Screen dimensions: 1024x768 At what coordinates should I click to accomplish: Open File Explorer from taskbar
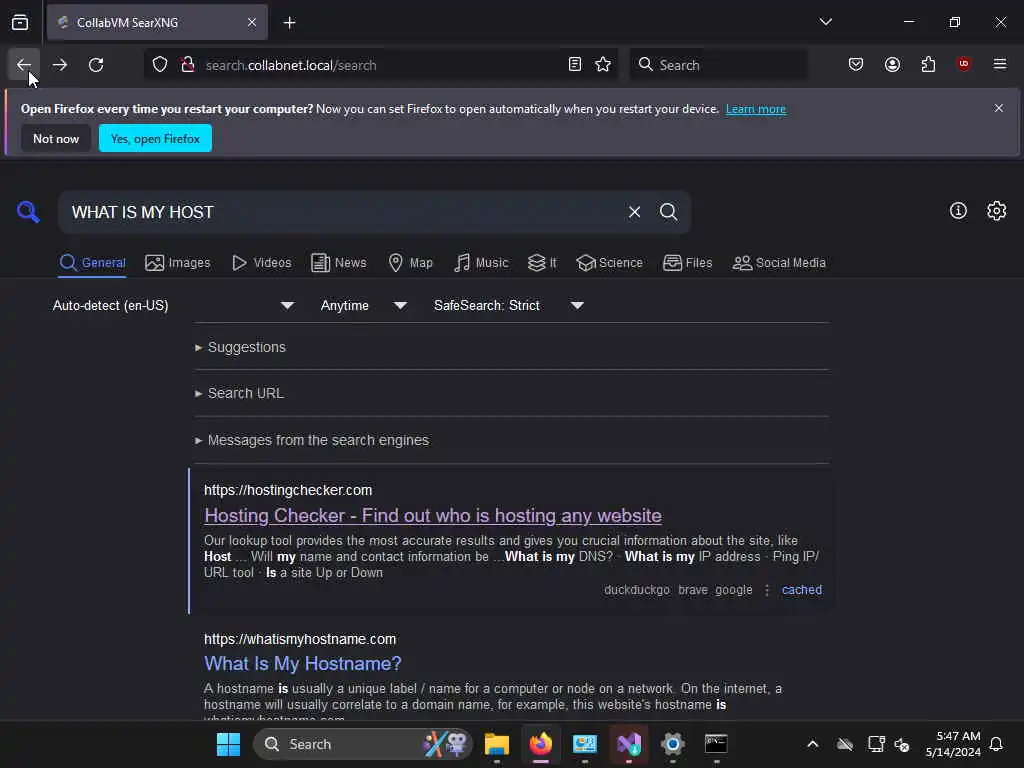click(496, 744)
